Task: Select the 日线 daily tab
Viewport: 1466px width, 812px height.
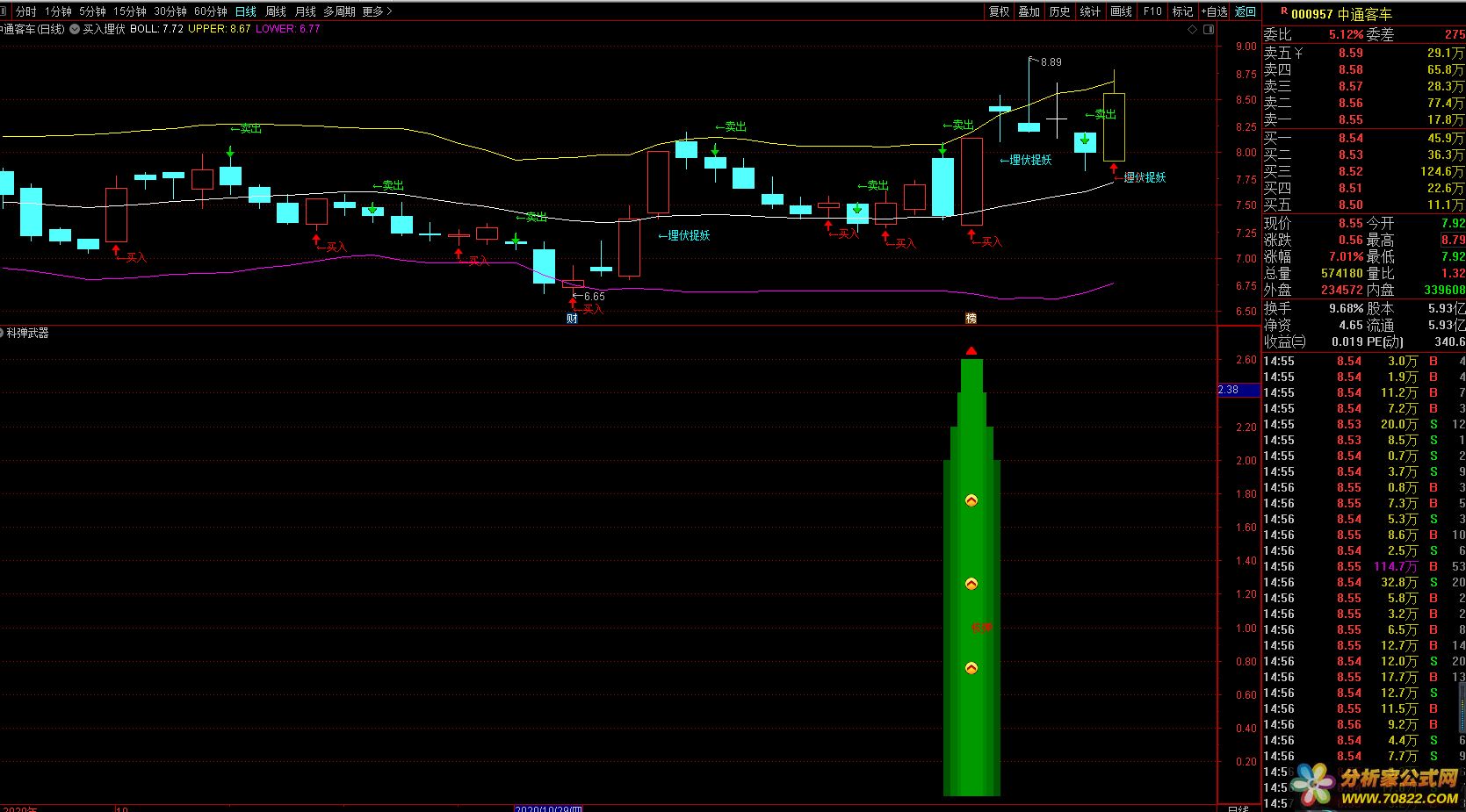Action: (246, 11)
